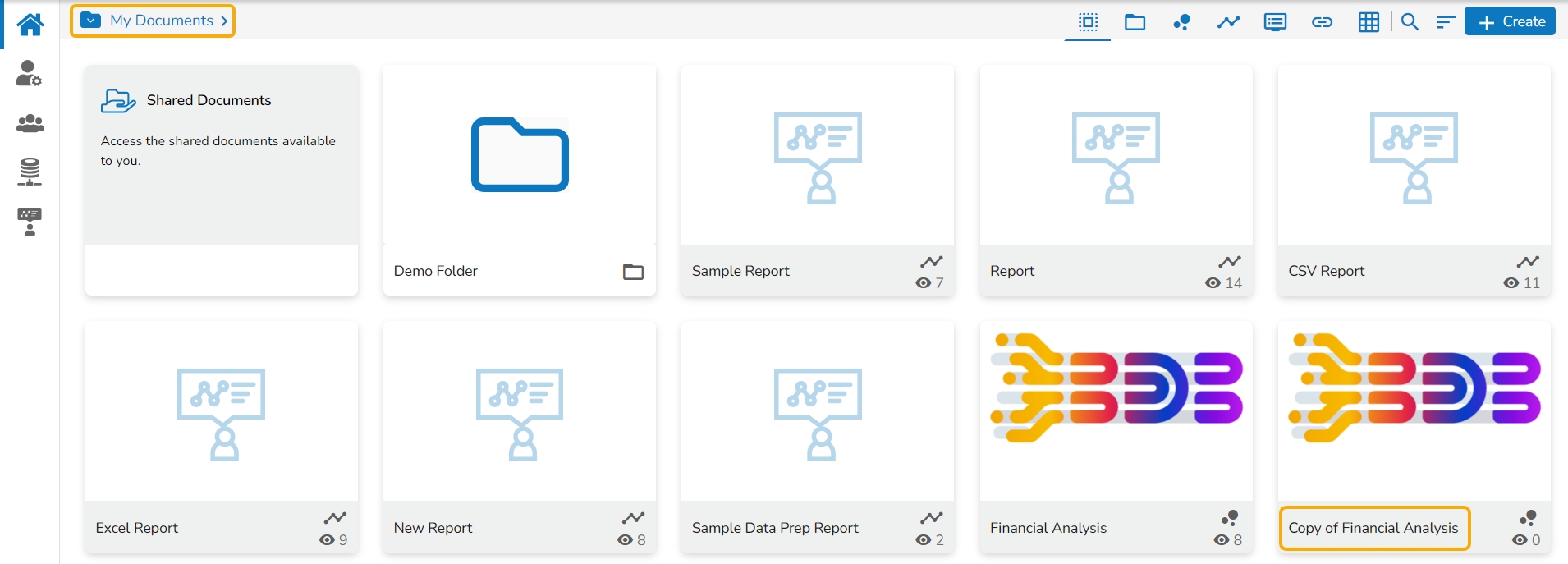Expand the My Documents folder dropdown
This screenshot has width=1568, height=564.
pos(91,21)
